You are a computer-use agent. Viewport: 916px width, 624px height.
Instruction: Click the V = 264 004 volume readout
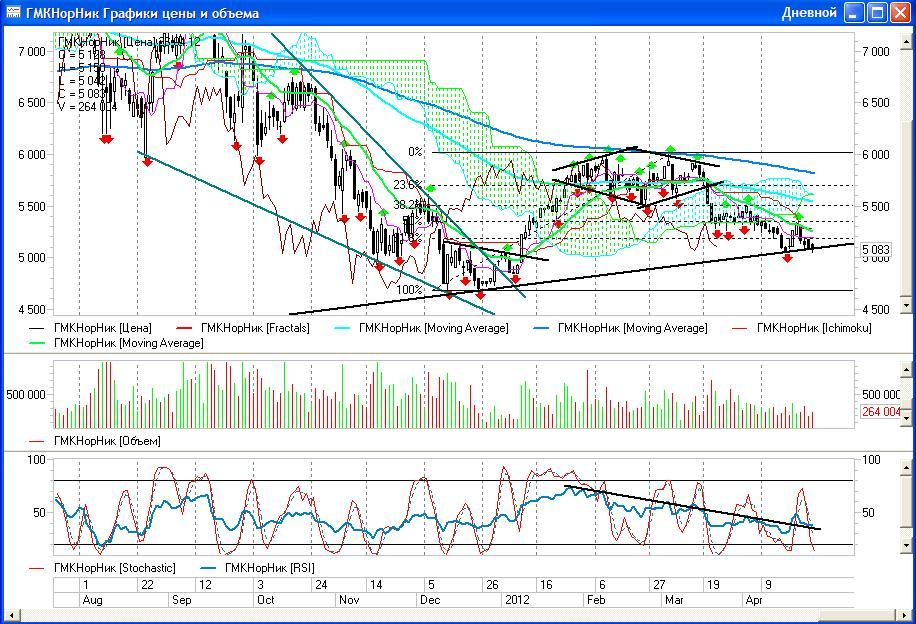point(88,107)
